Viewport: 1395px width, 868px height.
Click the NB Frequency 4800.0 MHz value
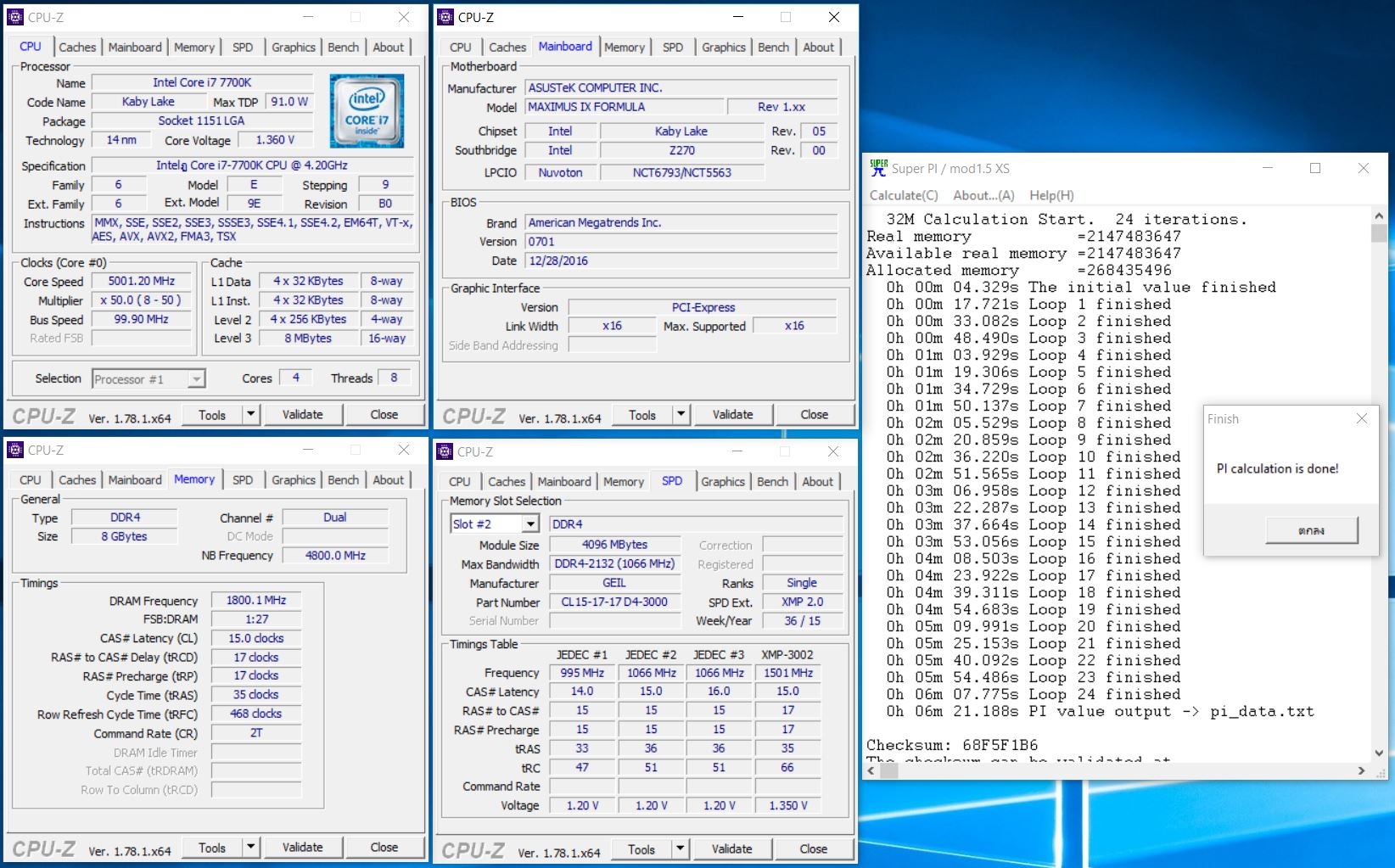tap(336, 555)
